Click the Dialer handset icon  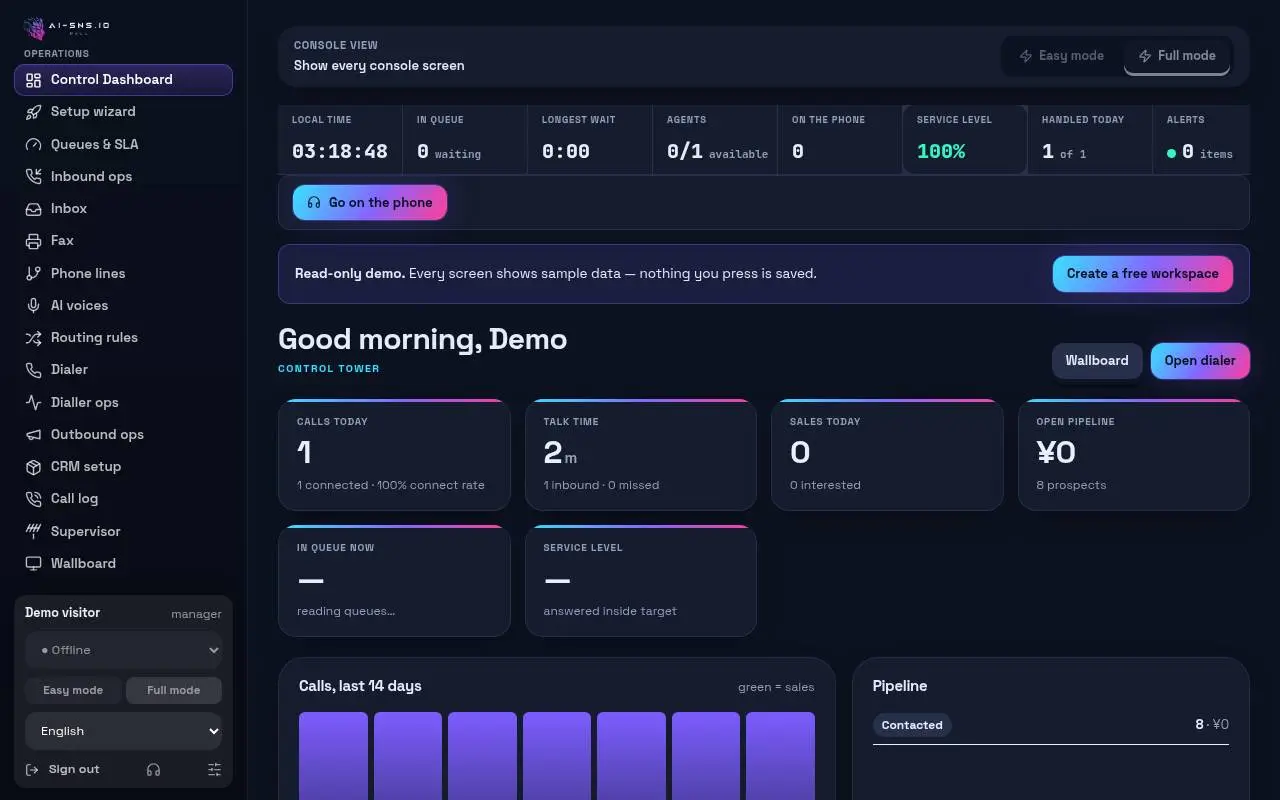pos(33,370)
